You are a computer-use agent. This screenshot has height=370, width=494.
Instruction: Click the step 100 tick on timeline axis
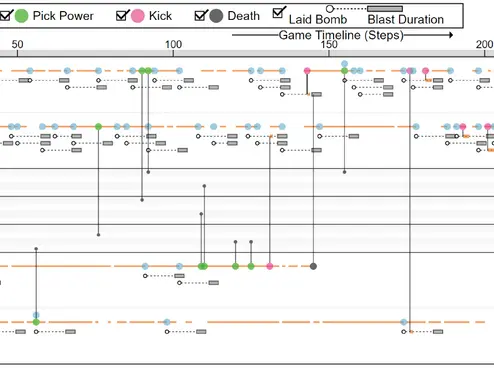pyautogui.click(x=173, y=53)
